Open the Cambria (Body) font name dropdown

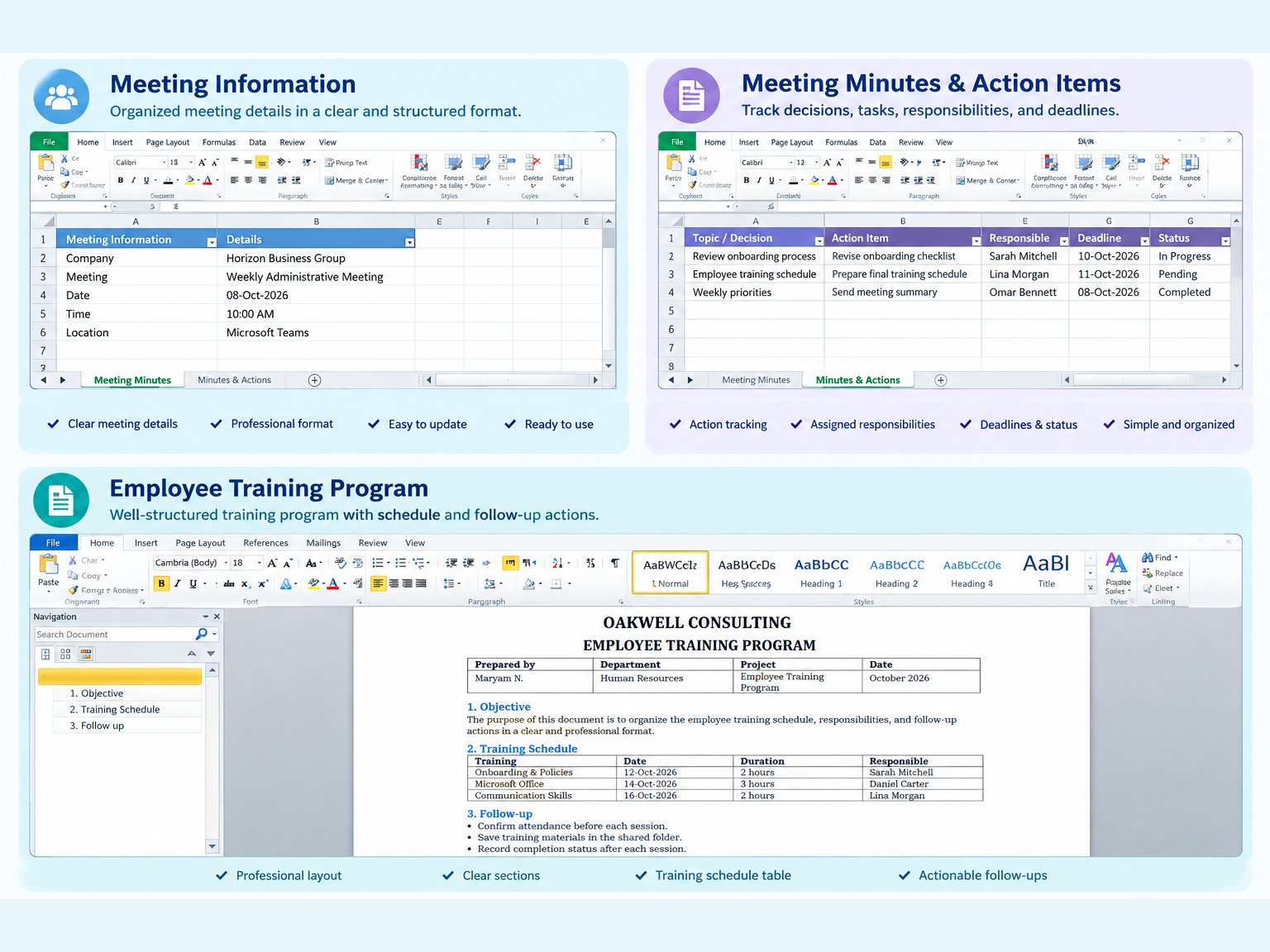click(226, 563)
